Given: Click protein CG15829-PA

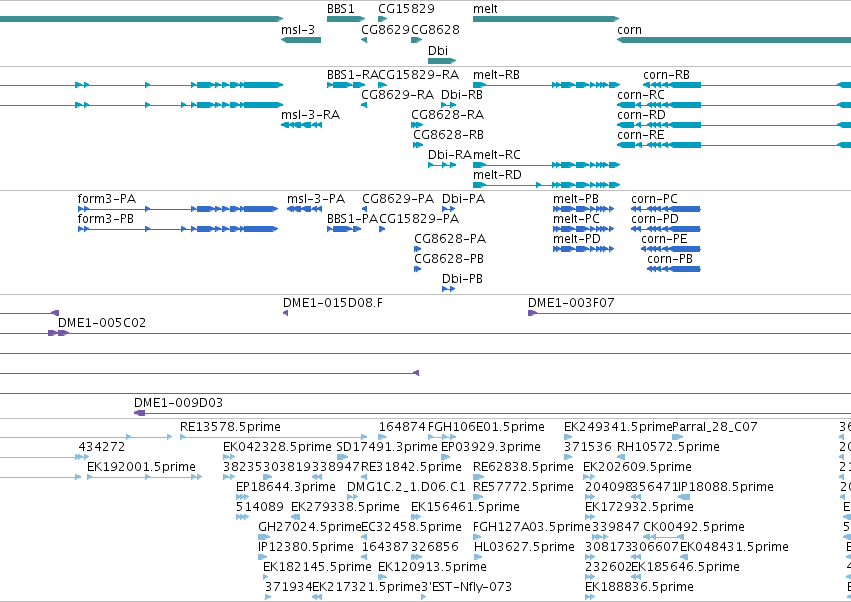Looking at the screenshot, I should pos(418,219).
